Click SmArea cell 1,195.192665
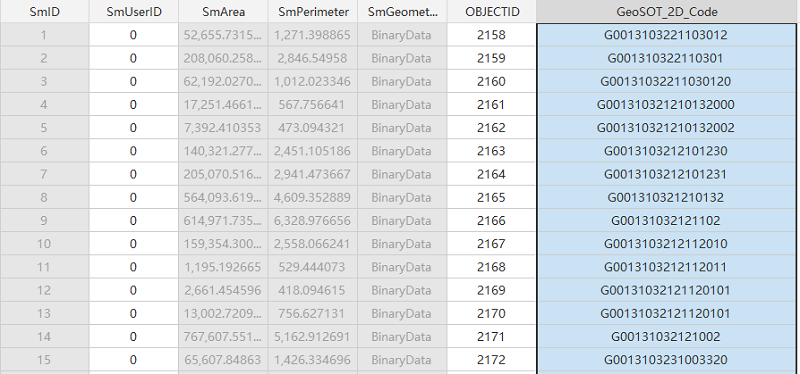The image size is (800, 374). 223,267
